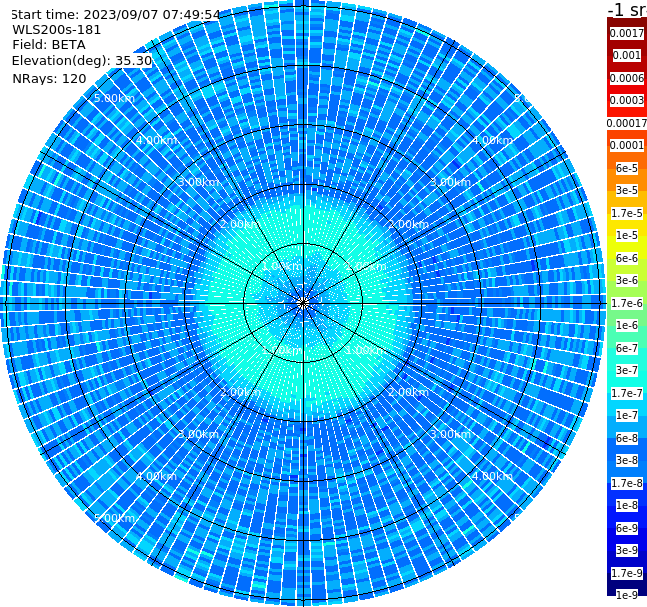Select the 3e-5 colorbar label
Viewport: 647px width, 607px height.
click(627, 190)
